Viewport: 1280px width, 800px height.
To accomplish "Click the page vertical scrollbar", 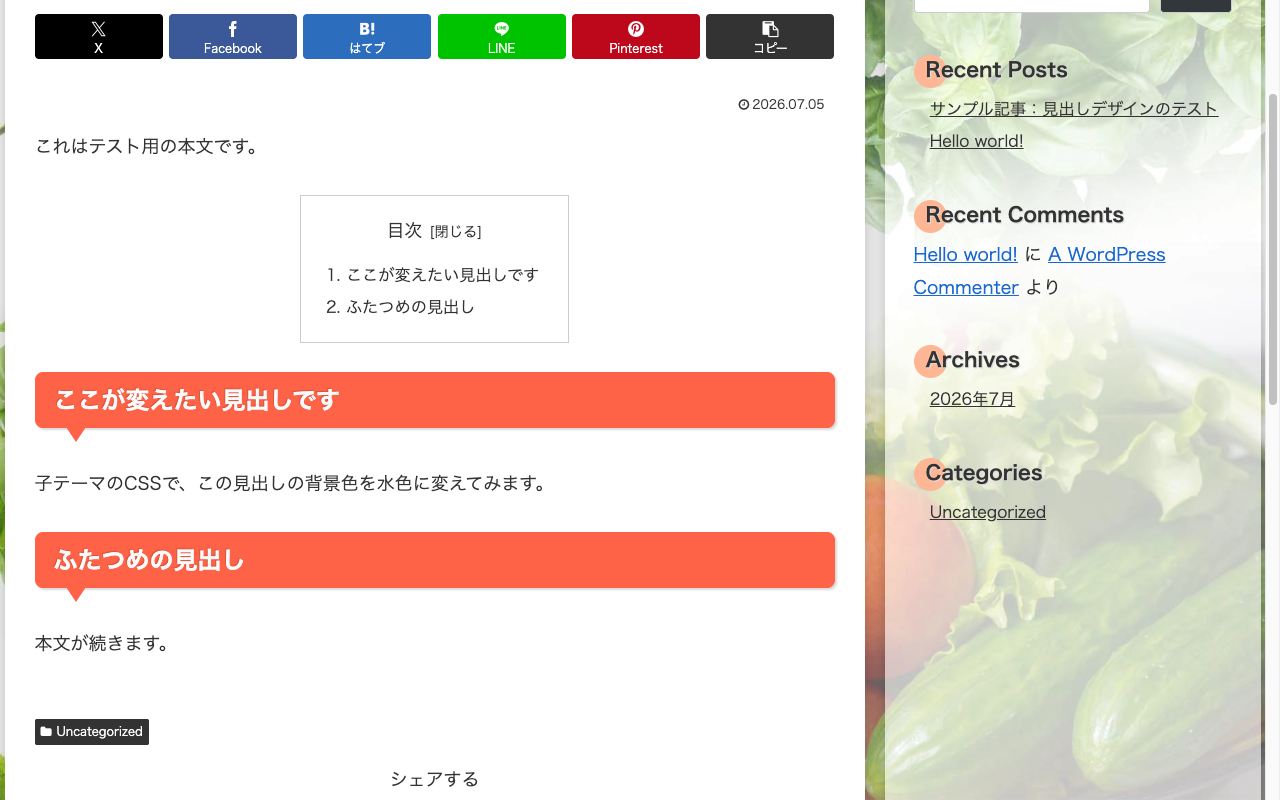I will [1273, 250].
